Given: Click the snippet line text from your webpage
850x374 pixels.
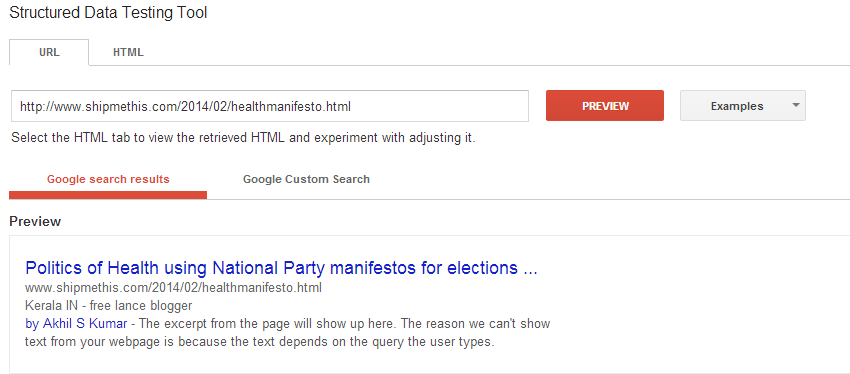Looking at the screenshot, I should point(260,343).
